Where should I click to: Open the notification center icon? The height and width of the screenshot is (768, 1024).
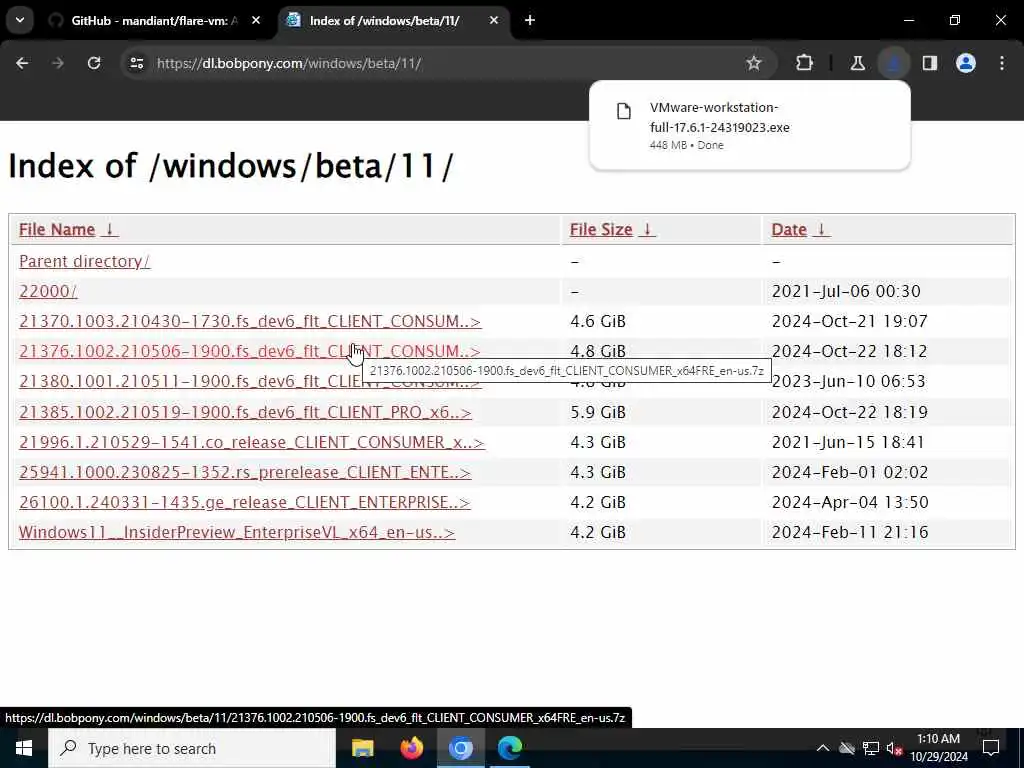click(x=991, y=748)
